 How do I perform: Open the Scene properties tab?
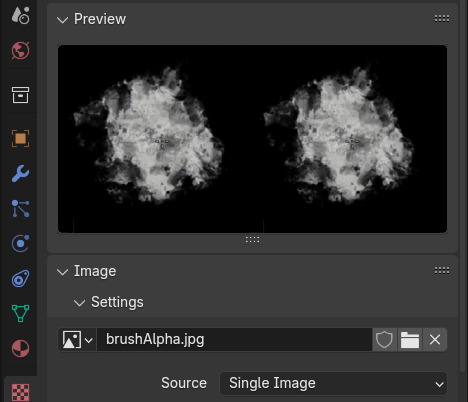(20, 15)
